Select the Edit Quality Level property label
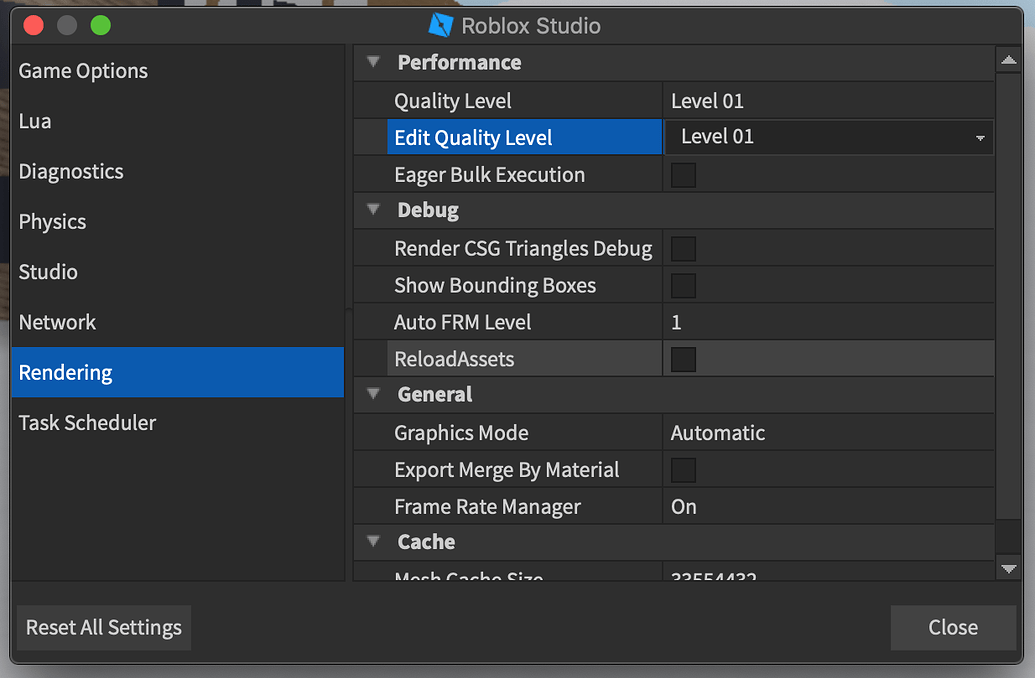This screenshot has width=1035, height=678. click(473, 137)
